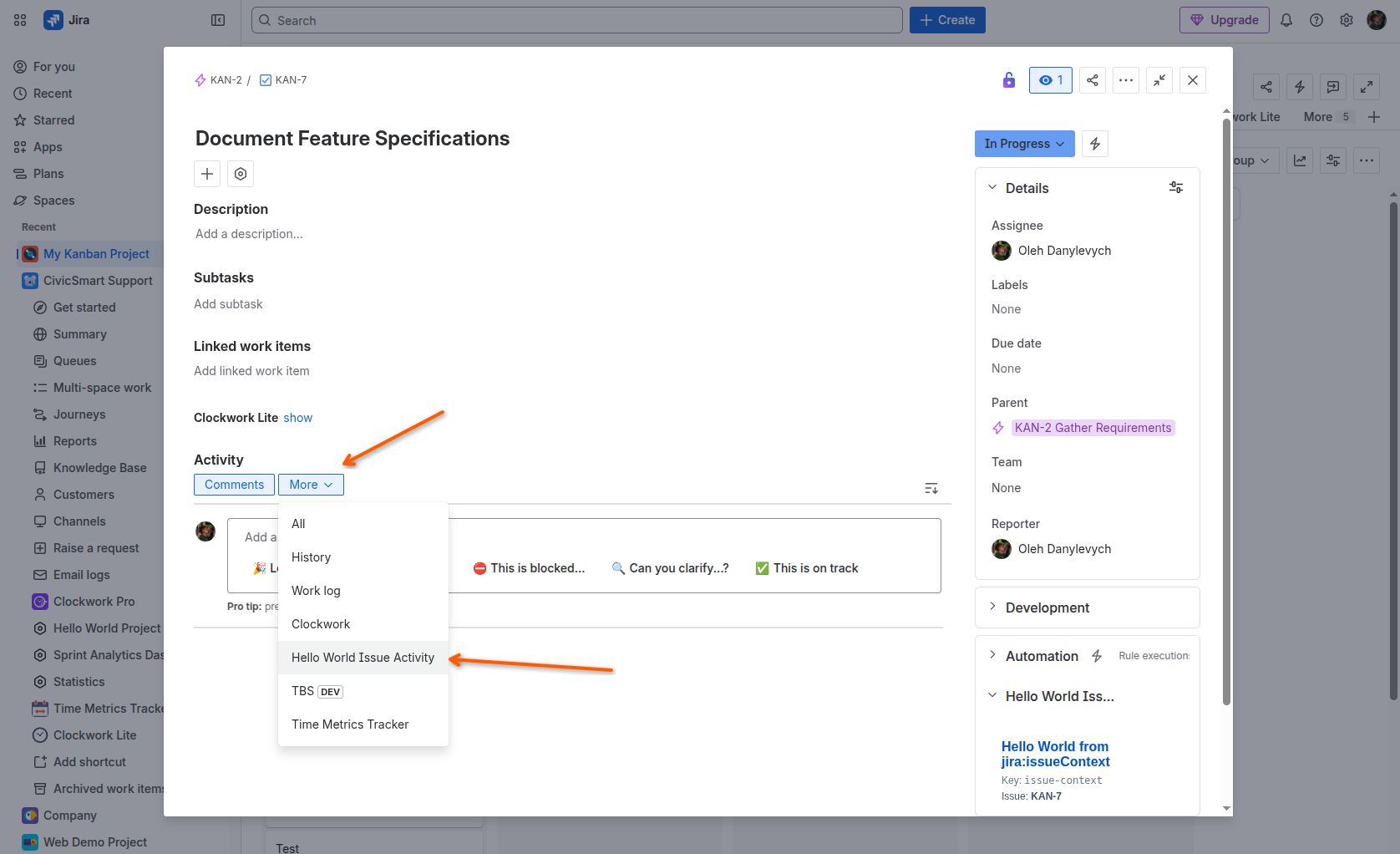Click Add a description field
Image resolution: width=1400 pixels, height=854 pixels.
pos(249,234)
